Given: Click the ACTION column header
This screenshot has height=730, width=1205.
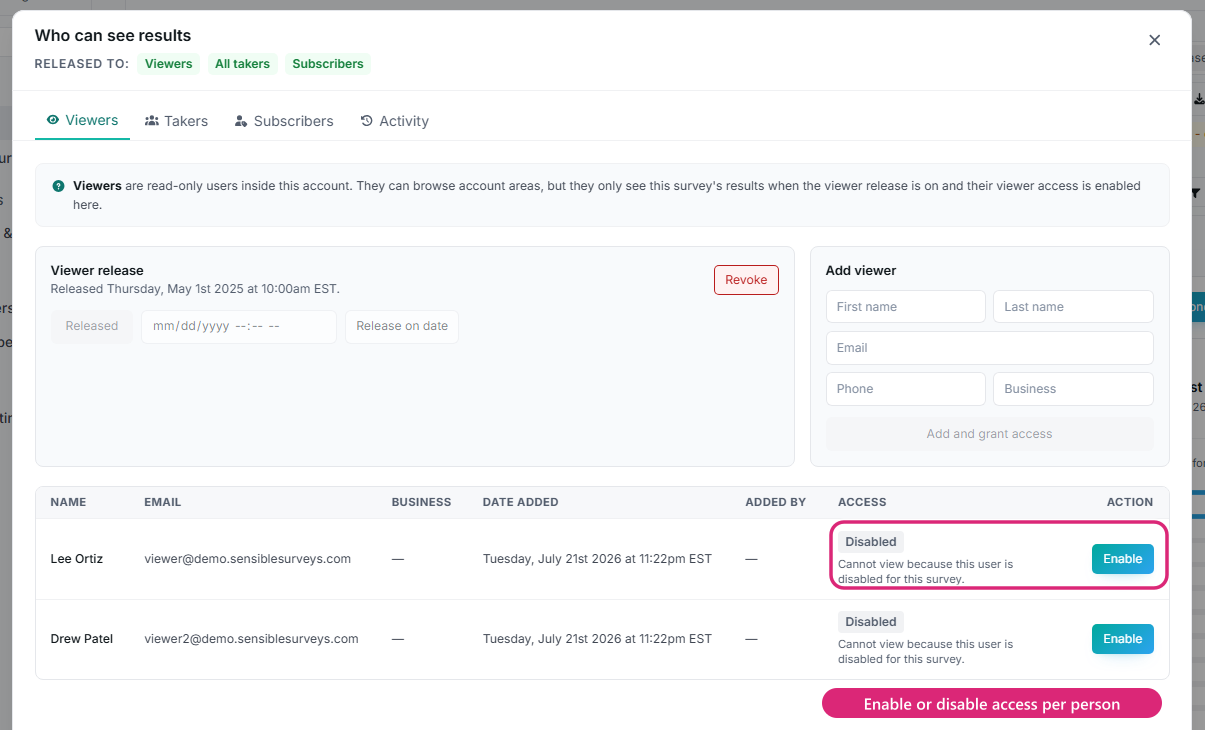Looking at the screenshot, I should click(x=1130, y=502).
